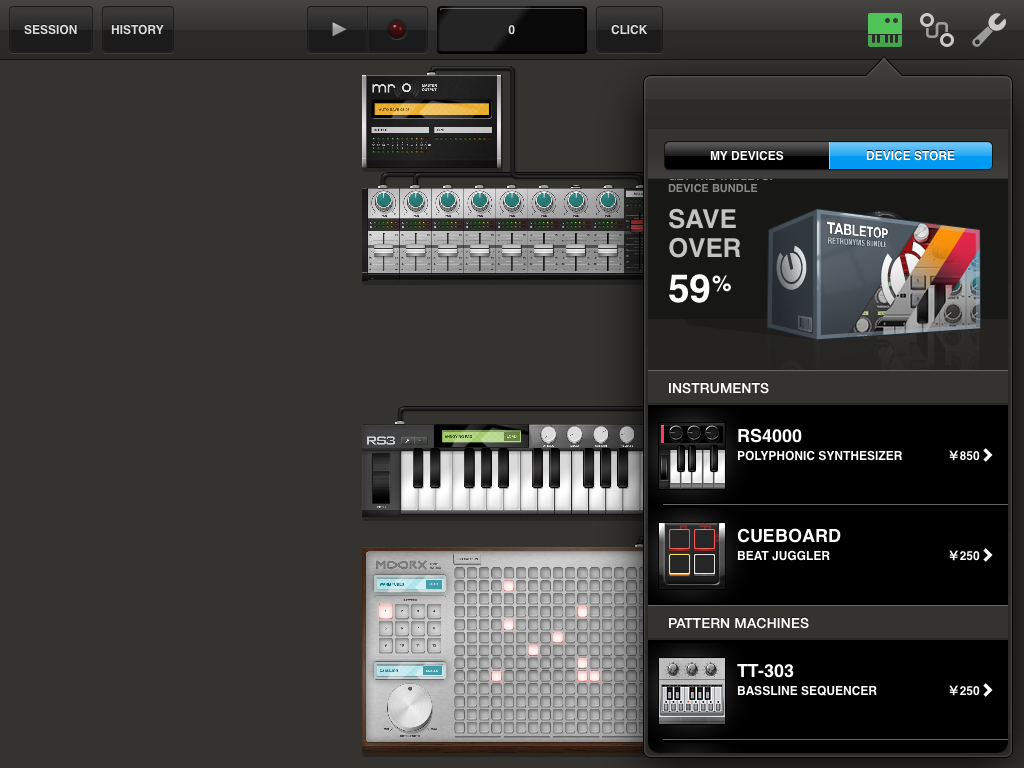Adjust mixer channel 8 teal pan knob
The image size is (1024, 768).
pyautogui.click(x=608, y=201)
